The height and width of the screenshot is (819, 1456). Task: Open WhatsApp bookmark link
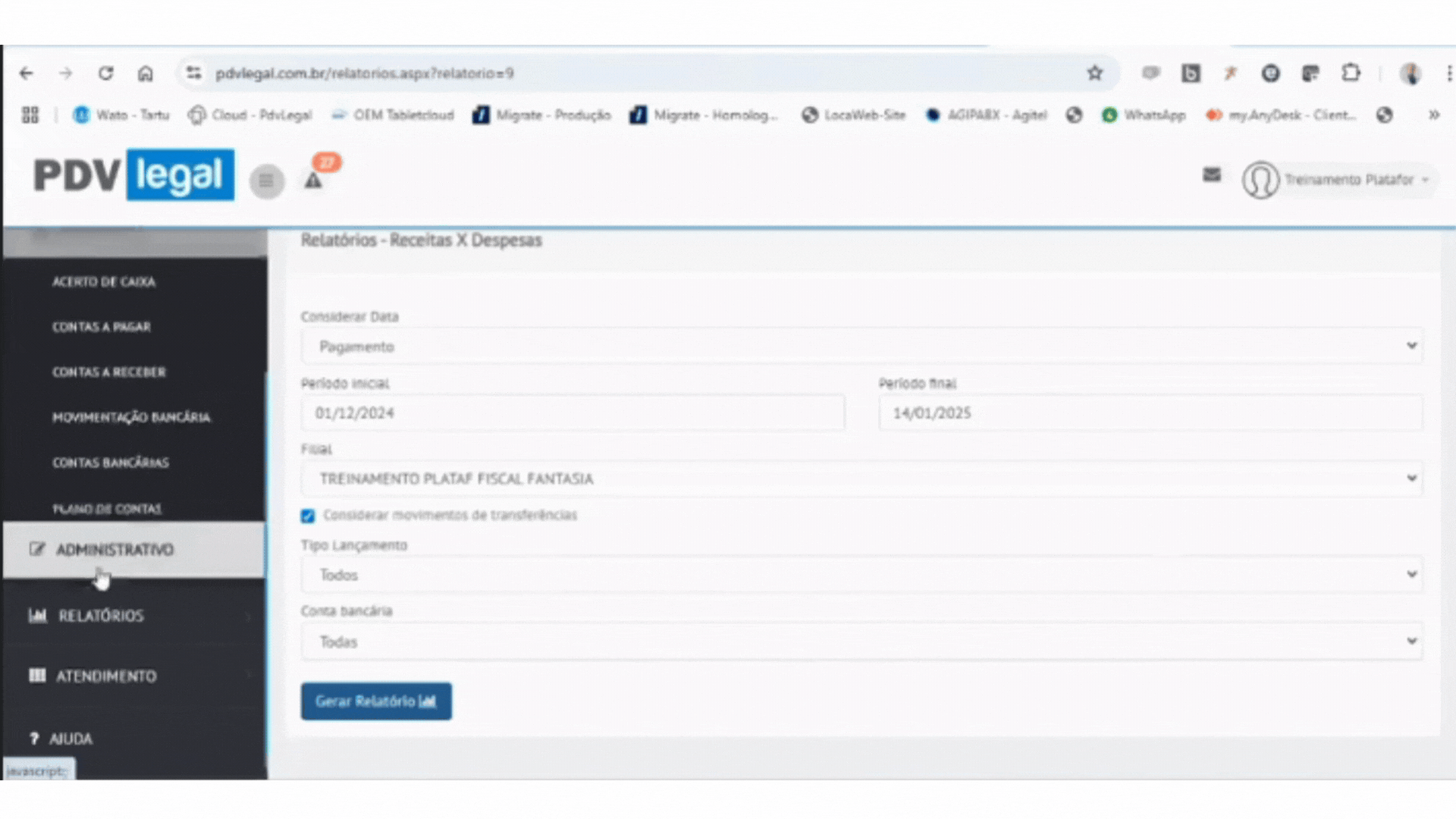(1144, 115)
